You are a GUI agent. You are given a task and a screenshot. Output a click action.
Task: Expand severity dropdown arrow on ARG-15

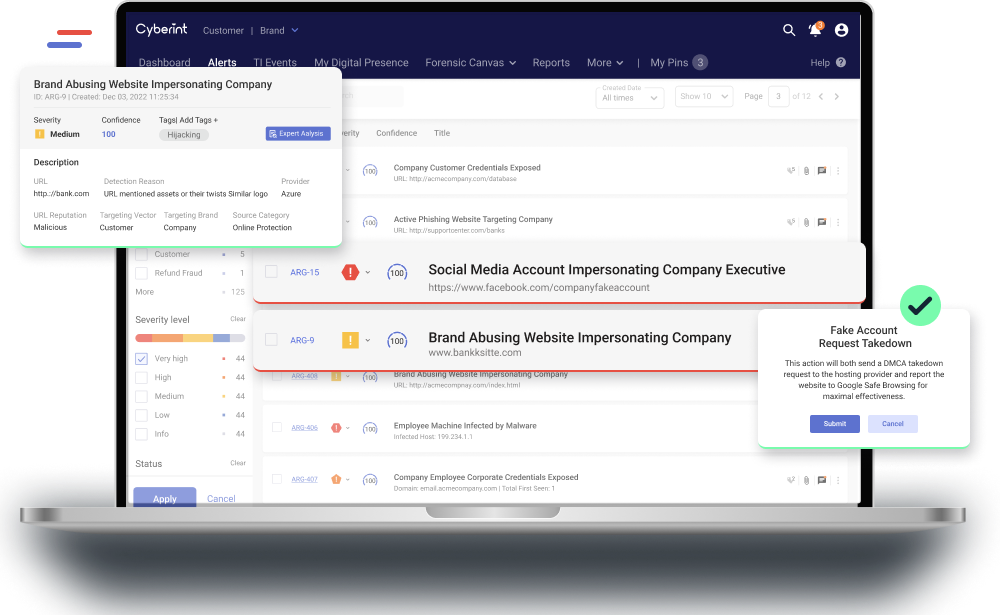pos(368,272)
